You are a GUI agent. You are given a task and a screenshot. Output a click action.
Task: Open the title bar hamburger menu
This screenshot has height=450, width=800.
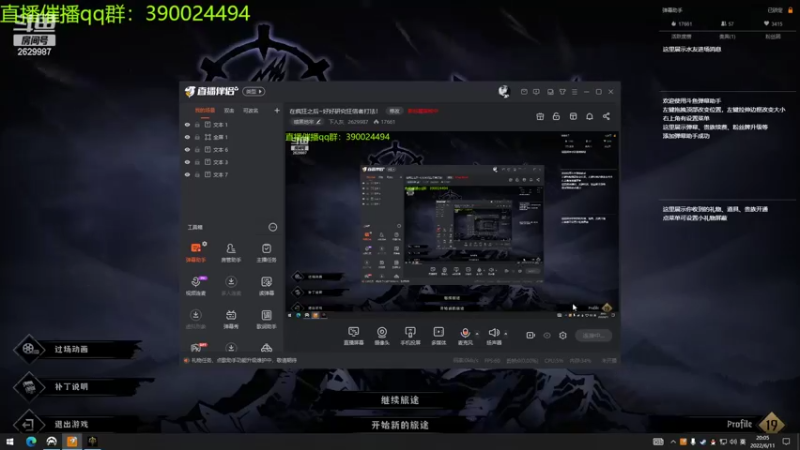click(574, 92)
